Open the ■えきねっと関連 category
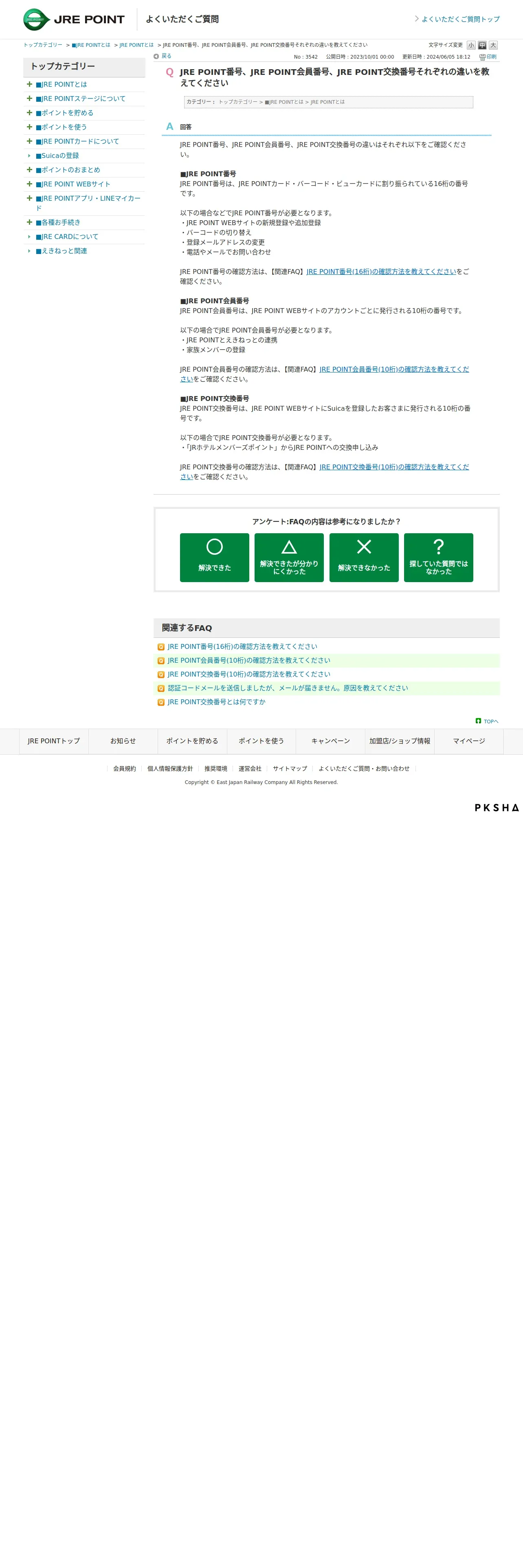Image resolution: width=523 pixels, height=1568 pixels. coord(62,251)
